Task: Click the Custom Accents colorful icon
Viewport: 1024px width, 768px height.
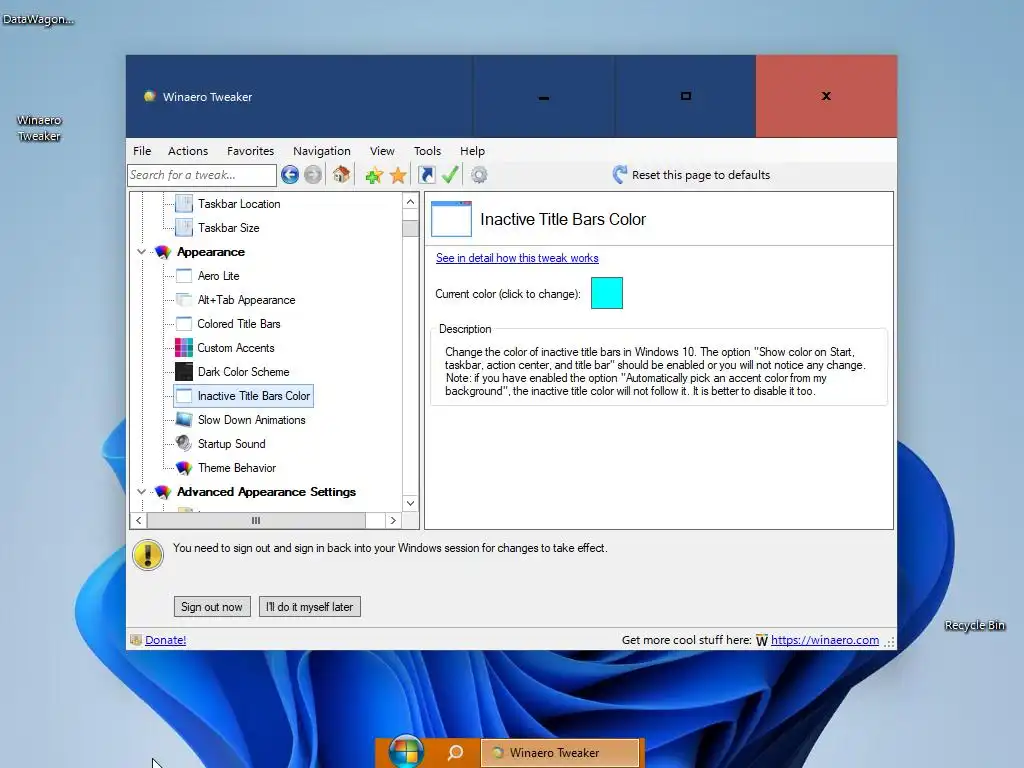Action: 184,347
